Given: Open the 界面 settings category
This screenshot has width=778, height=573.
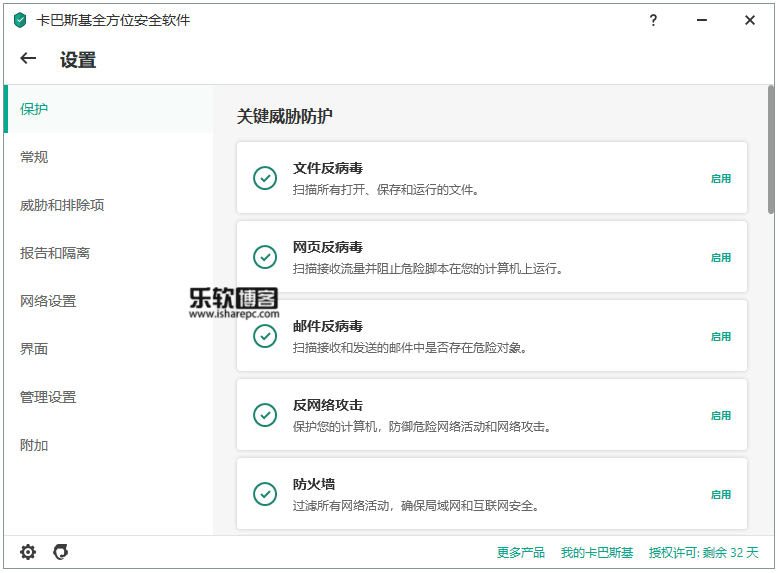Looking at the screenshot, I should (34, 349).
